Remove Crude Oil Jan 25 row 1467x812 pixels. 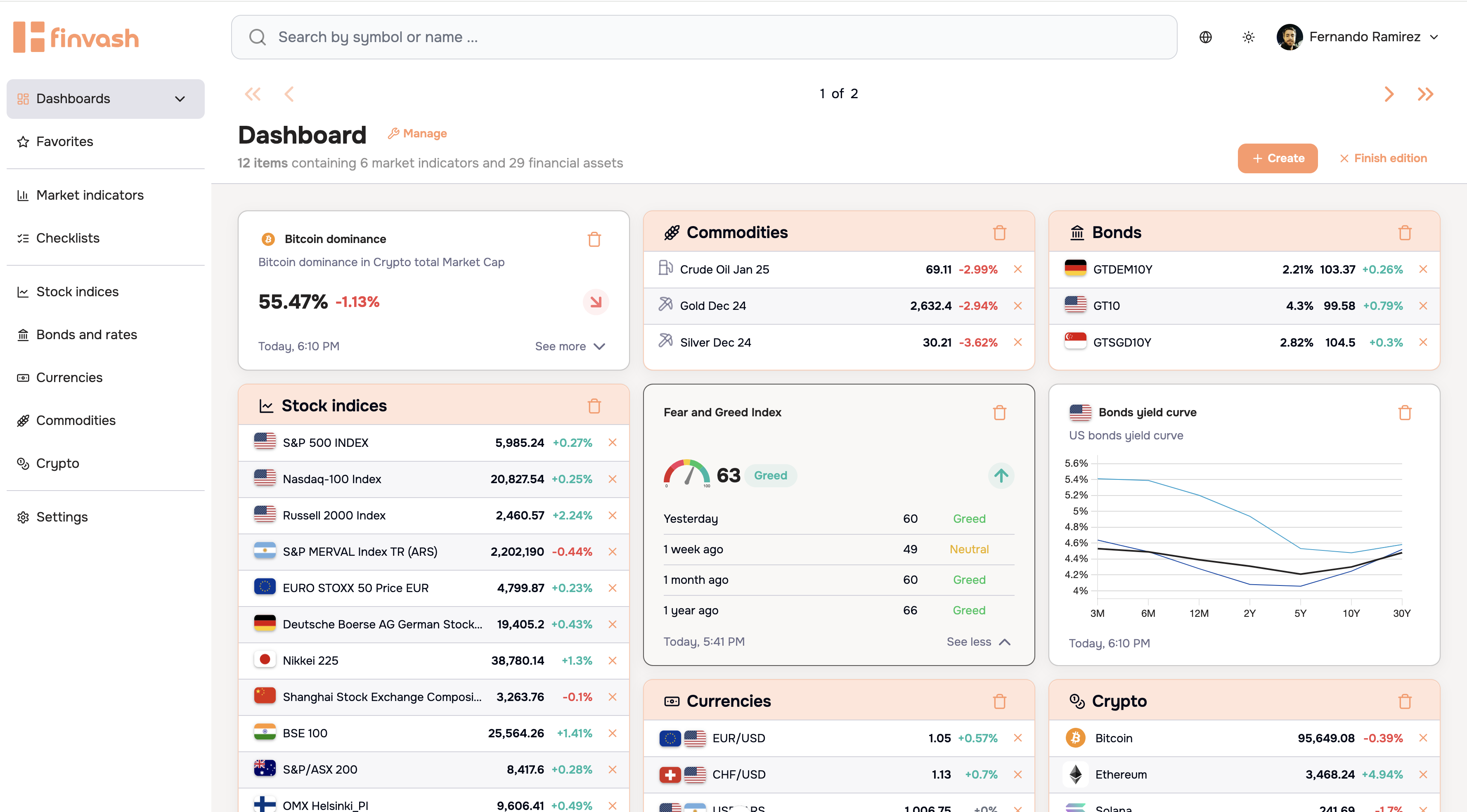(1017, 269)
